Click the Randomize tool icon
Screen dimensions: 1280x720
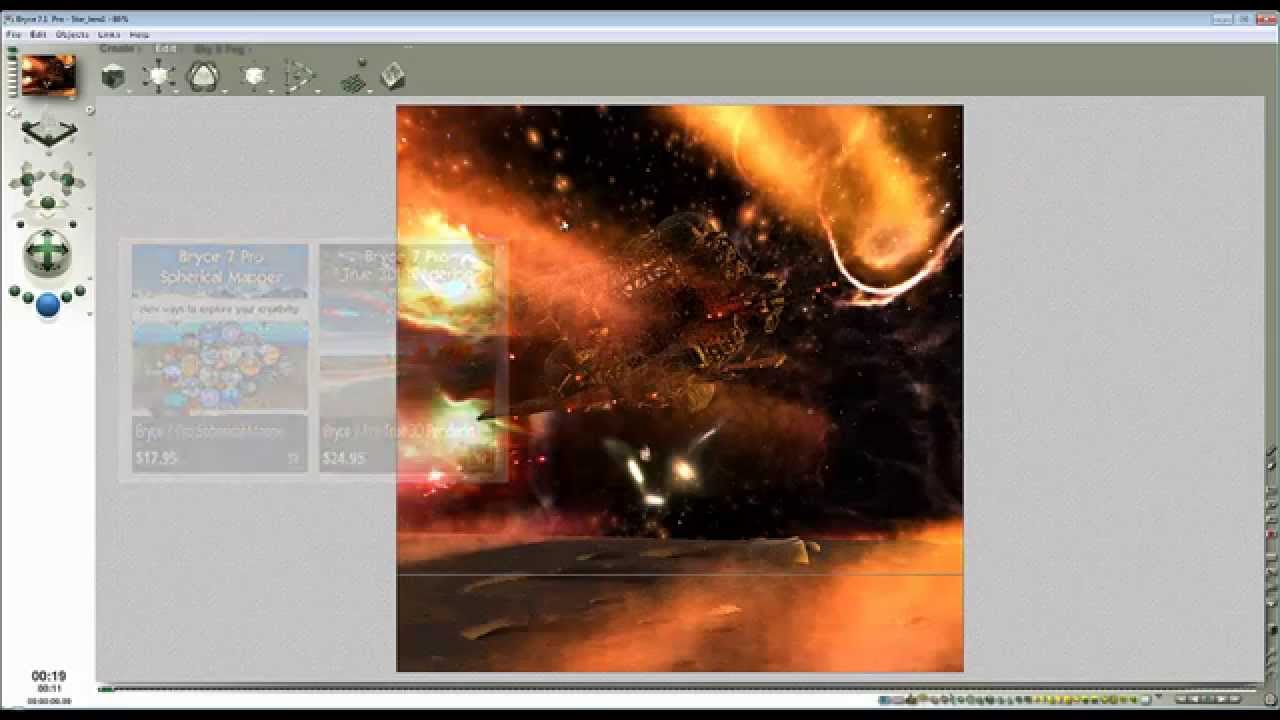pyautogui.click(x=352, y=78)
